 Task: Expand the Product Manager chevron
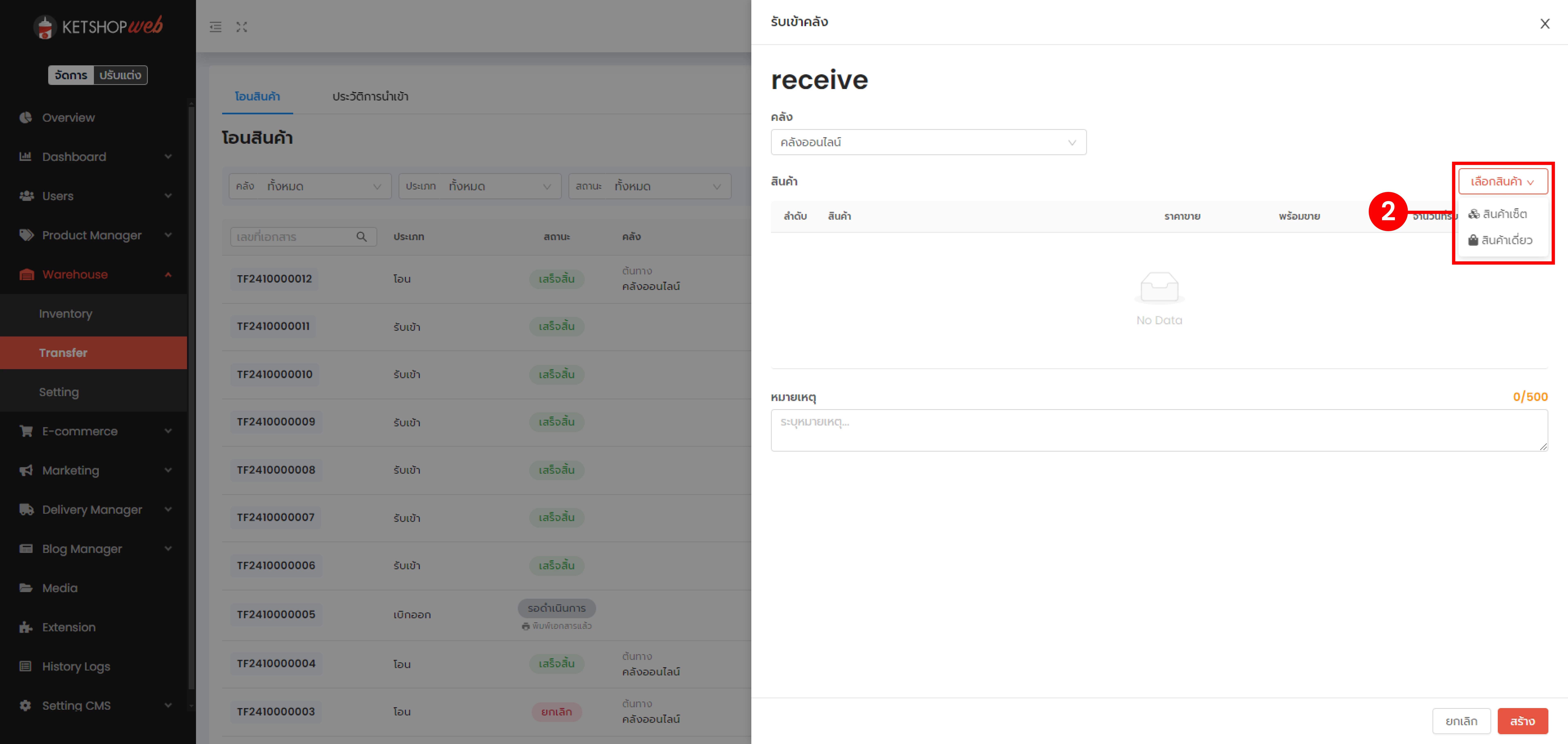(x=168, y=235)
